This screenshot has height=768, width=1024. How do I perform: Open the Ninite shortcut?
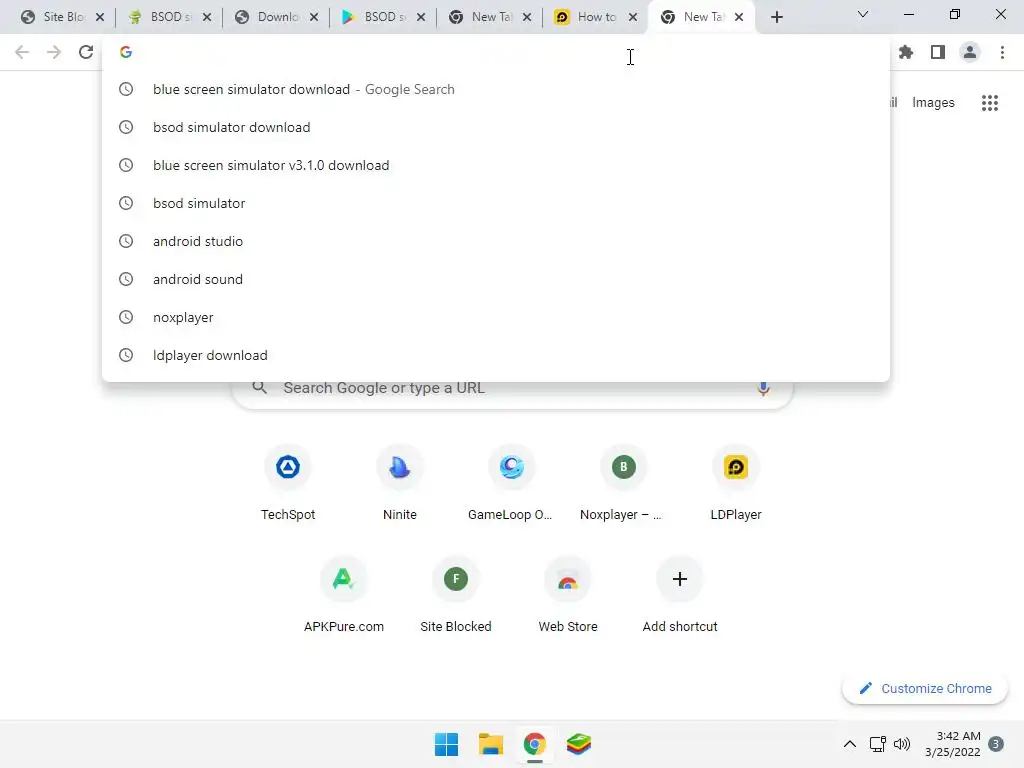click(400, 483)
